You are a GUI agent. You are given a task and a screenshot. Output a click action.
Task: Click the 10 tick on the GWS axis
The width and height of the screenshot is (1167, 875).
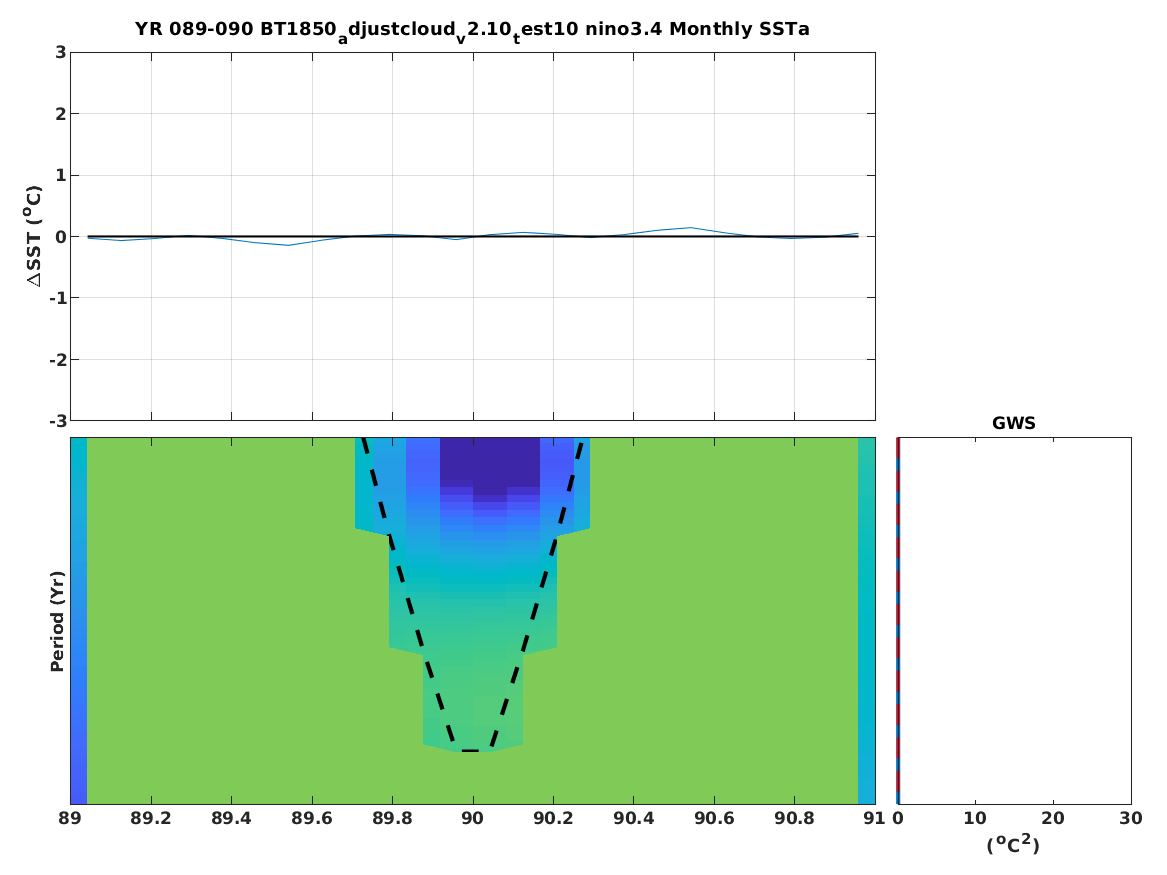(975, 818)
